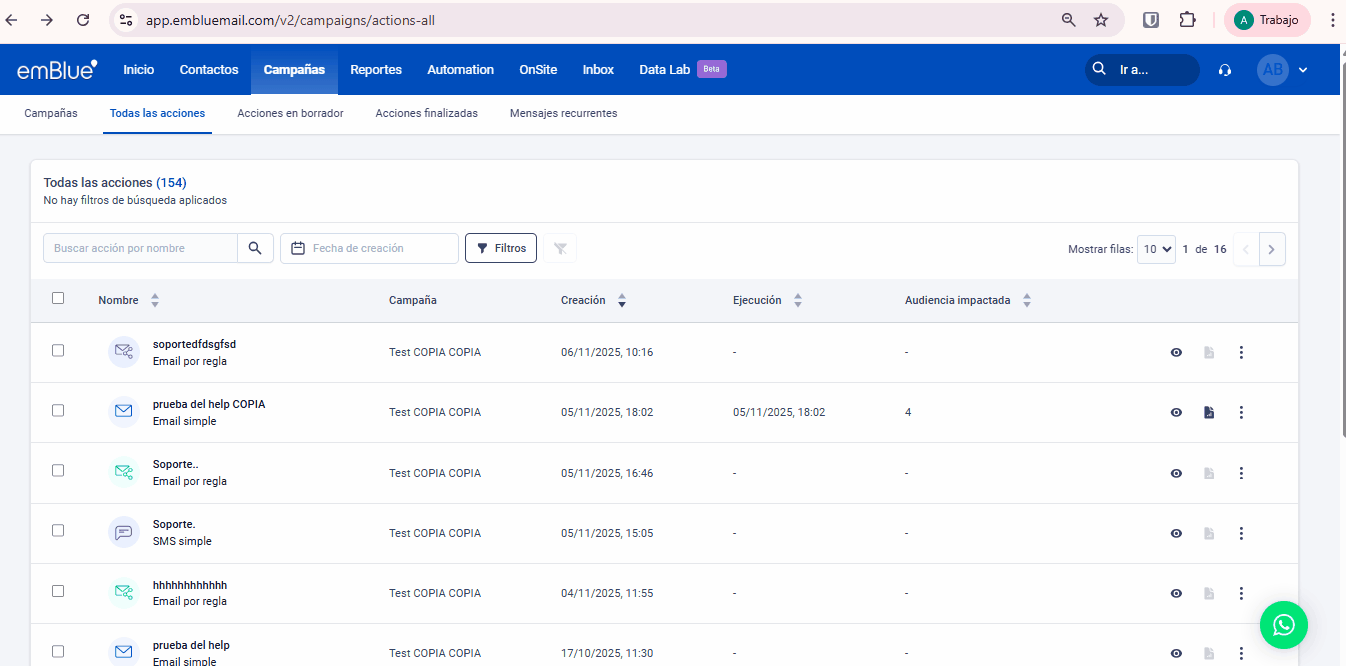Open report icon for prueba del help COPIA
Viewport: 1346px width, 666px height.
pos(1209,412)
